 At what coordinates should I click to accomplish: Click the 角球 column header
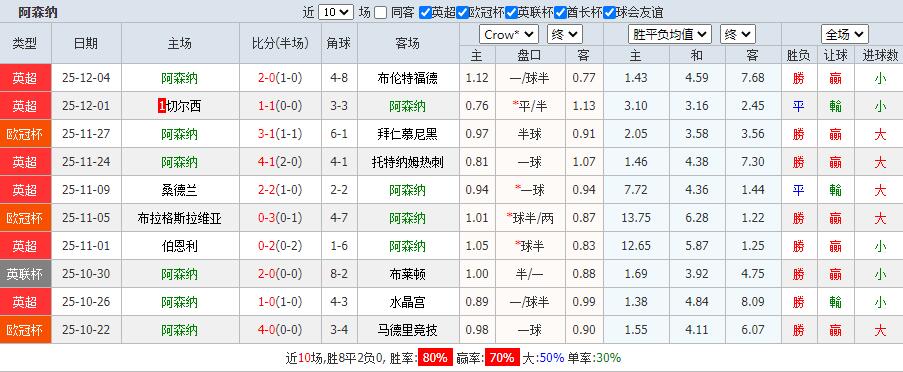[339, 43]
